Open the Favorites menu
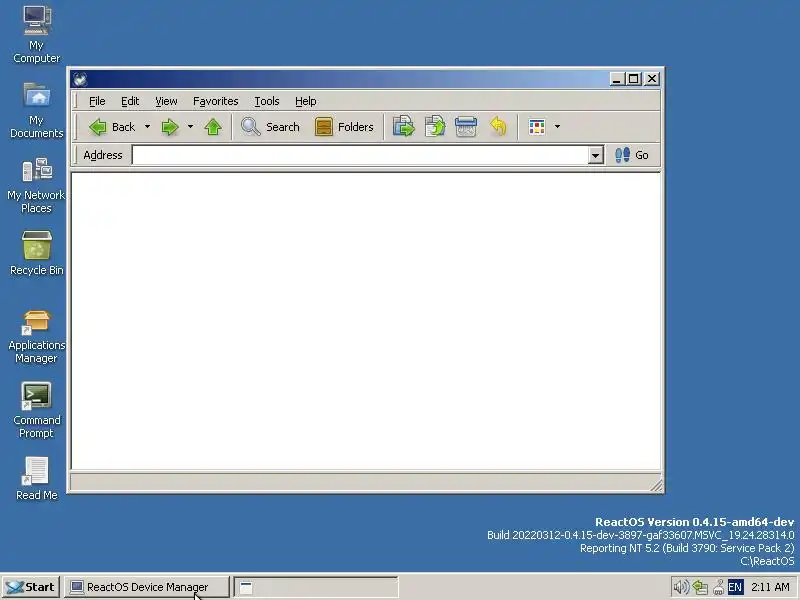Viewport: 800px width, 600px height. tap(215, 101)
